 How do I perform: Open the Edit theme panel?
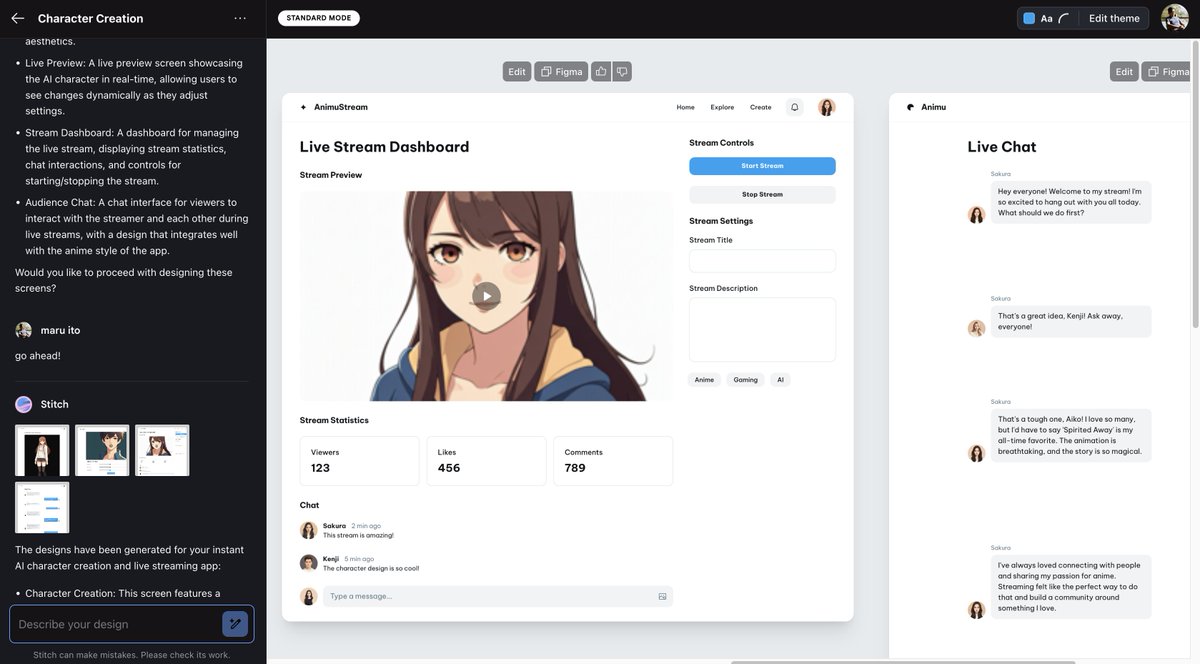pos(1114,18)
